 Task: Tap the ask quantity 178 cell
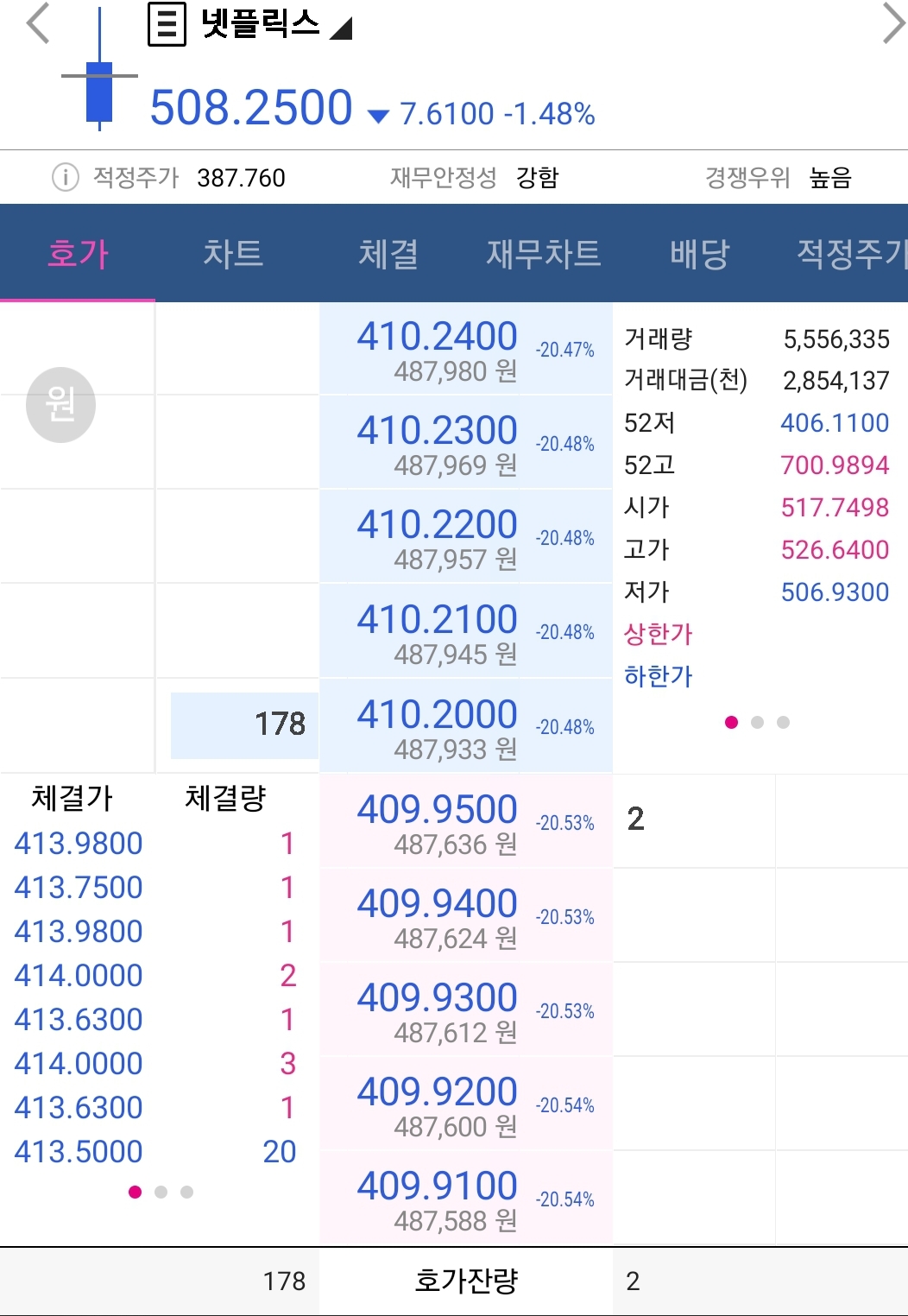pyautogui.click(x=244, y=725)
